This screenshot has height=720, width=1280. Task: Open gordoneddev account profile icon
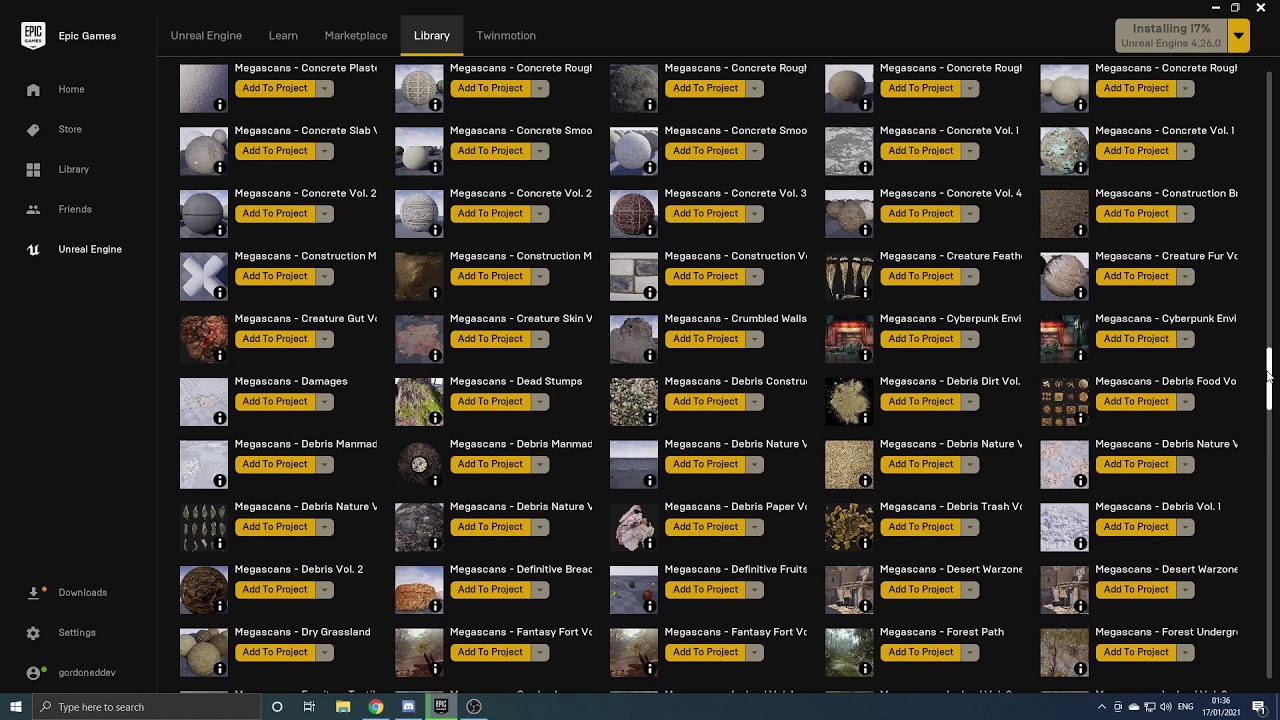[x=33, y=672]
